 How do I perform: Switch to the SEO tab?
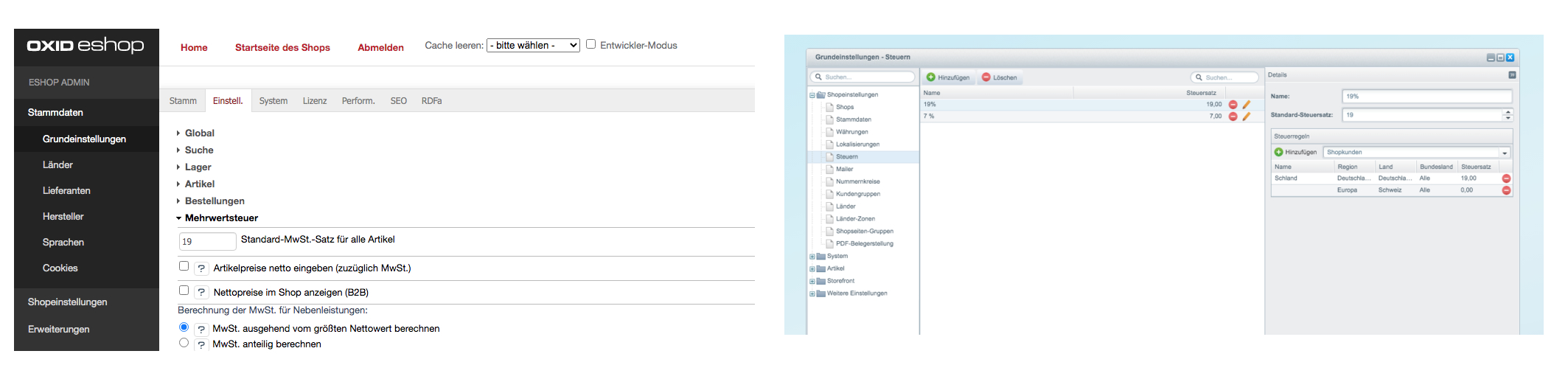point(399,101)
